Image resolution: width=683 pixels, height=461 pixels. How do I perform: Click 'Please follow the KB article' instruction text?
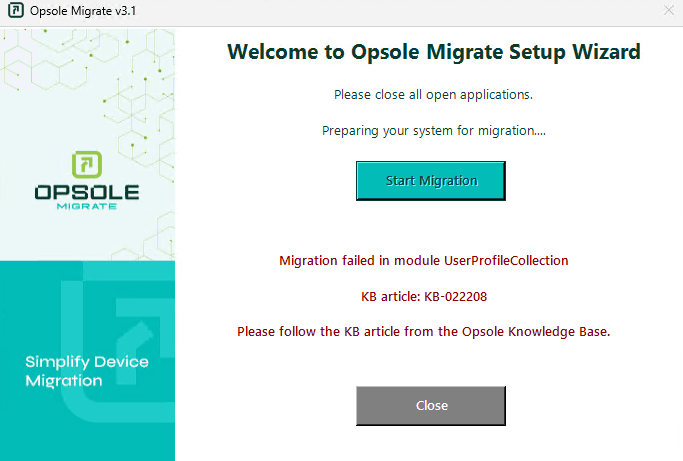click(x=424, y=332)
